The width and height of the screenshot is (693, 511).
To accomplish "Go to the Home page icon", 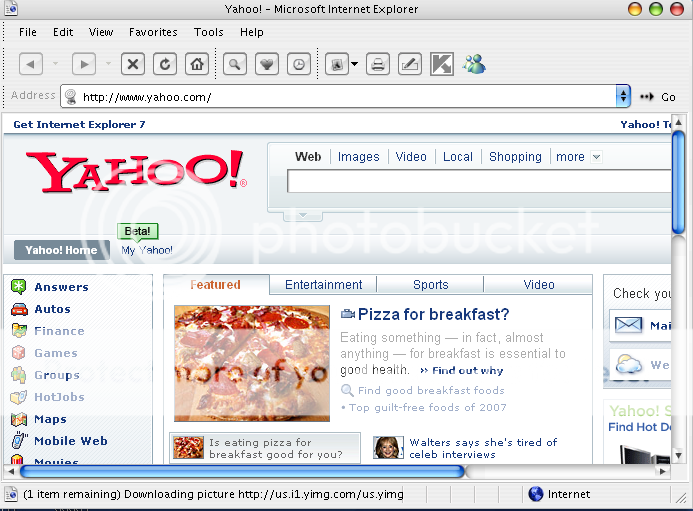I will [x=197, y=64].
